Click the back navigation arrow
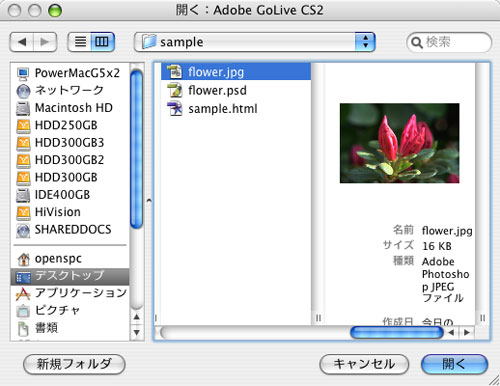Viewport: 500px width, 386px height. pyautogui.click(x=22, y=42)
